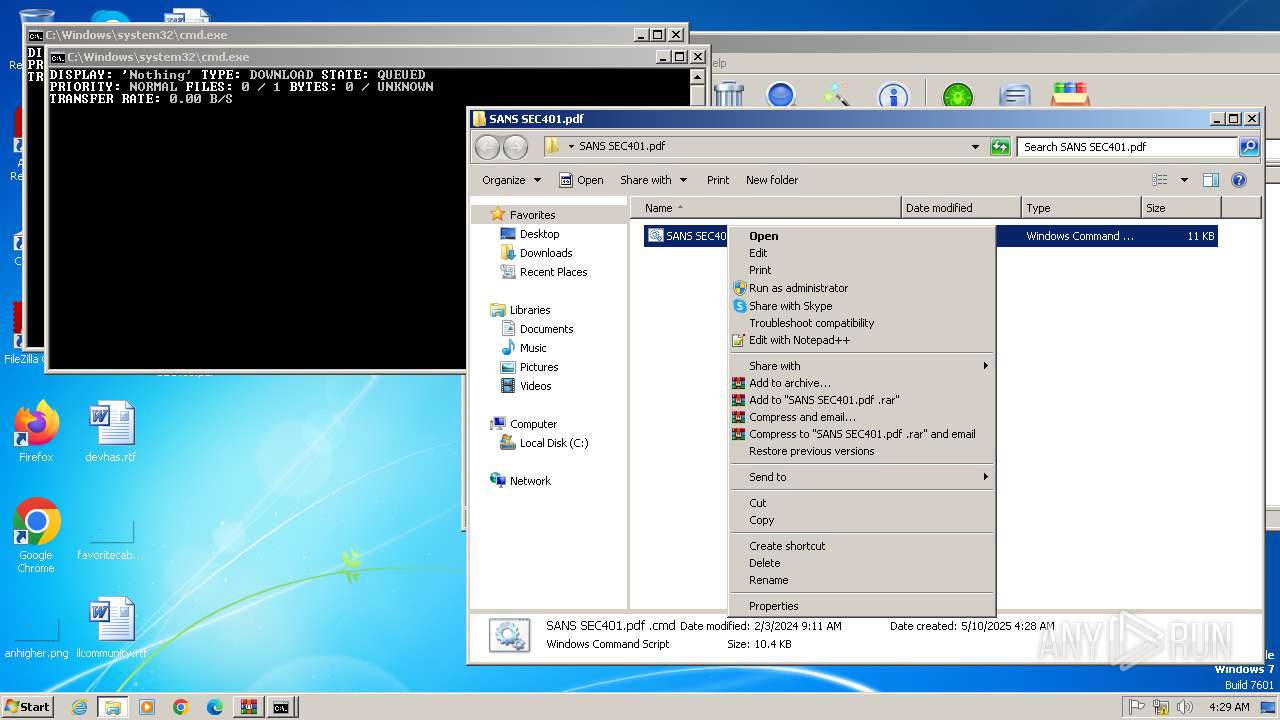Click the magic wand icon in the background toolbar
This screenshot has width=1280, height=720.
(835, 95)
